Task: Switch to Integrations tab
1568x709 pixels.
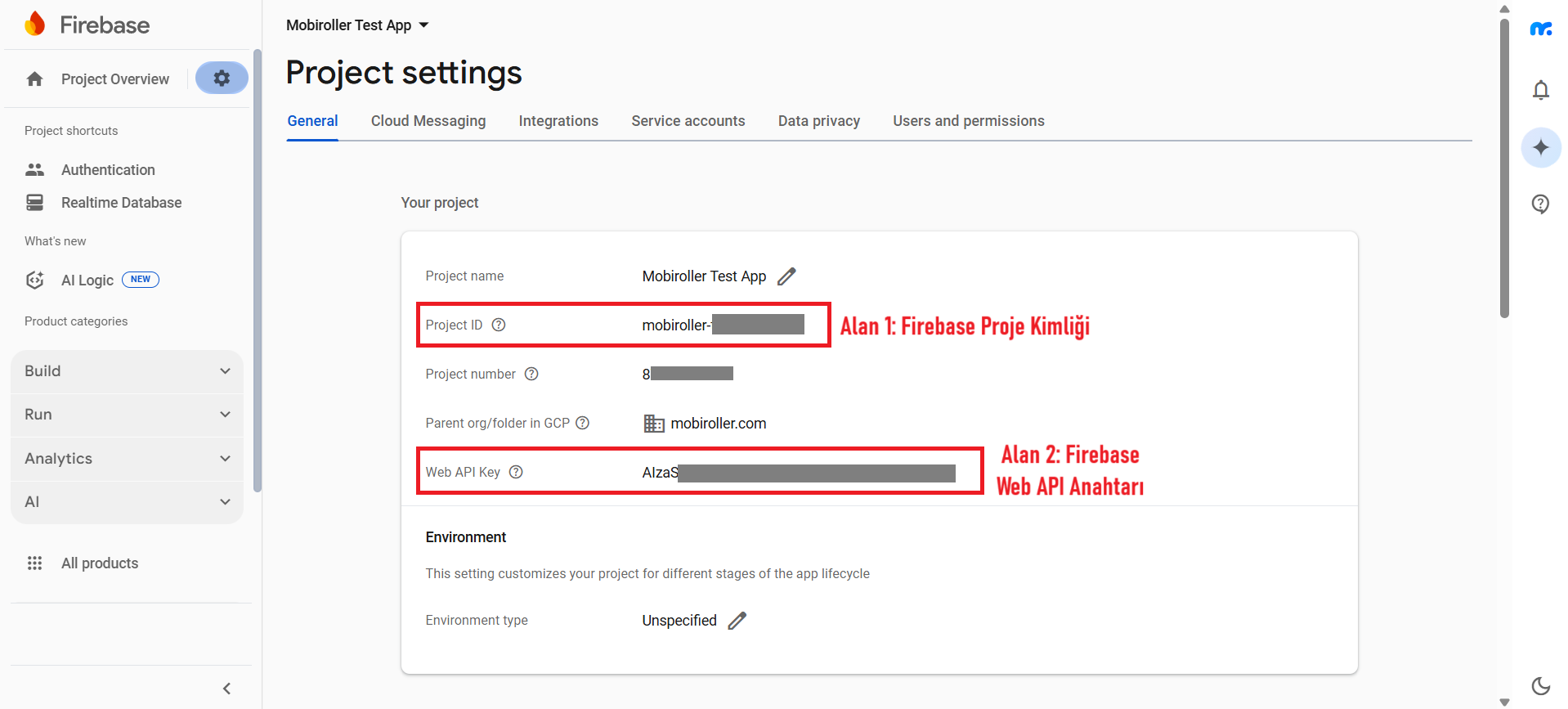Action: point(558,121)
